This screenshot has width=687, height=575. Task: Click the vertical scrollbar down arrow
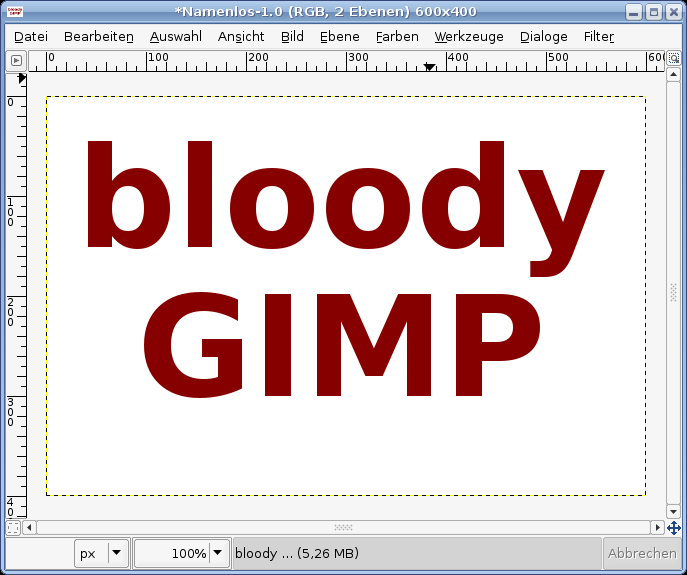(x=673, y=511)
